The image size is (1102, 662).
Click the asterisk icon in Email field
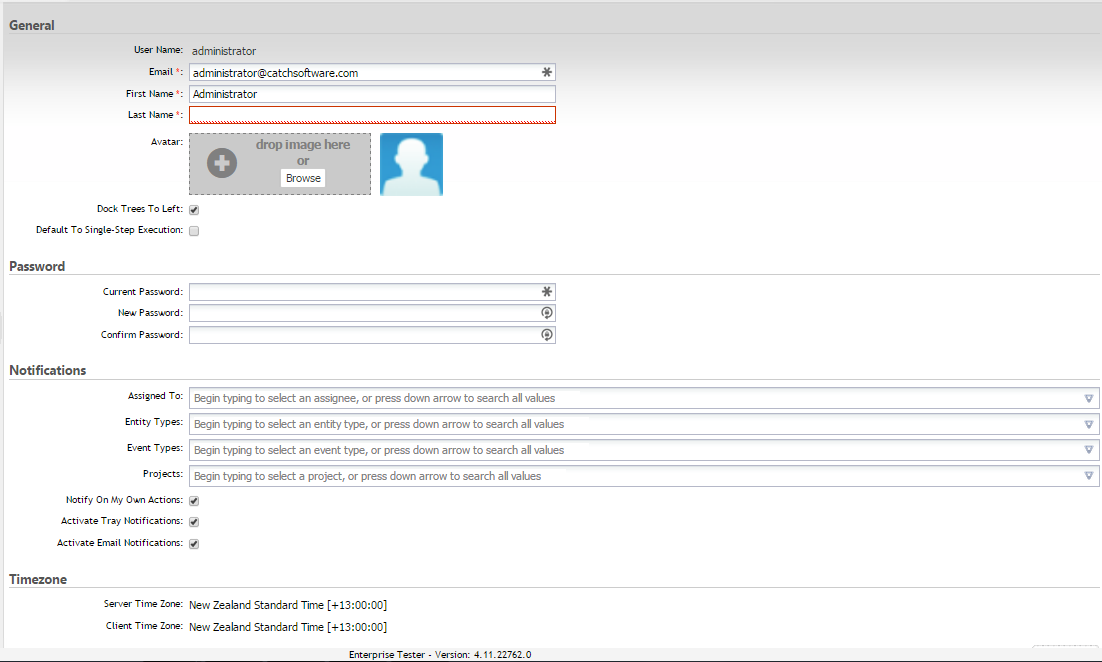tap(546, 73)
